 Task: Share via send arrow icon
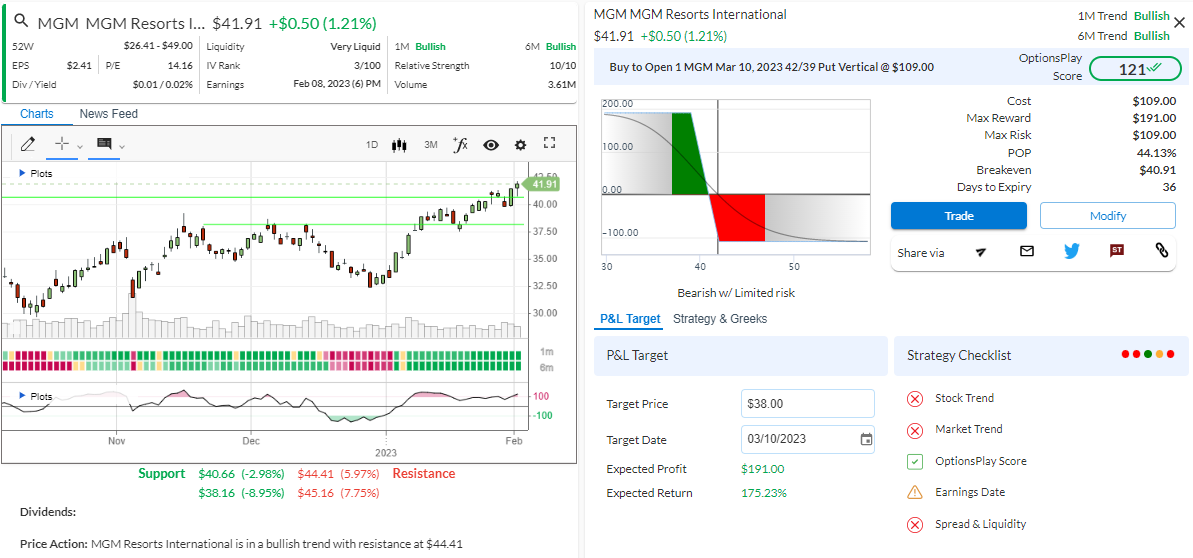pyautogui.click(x=981, y=252)
